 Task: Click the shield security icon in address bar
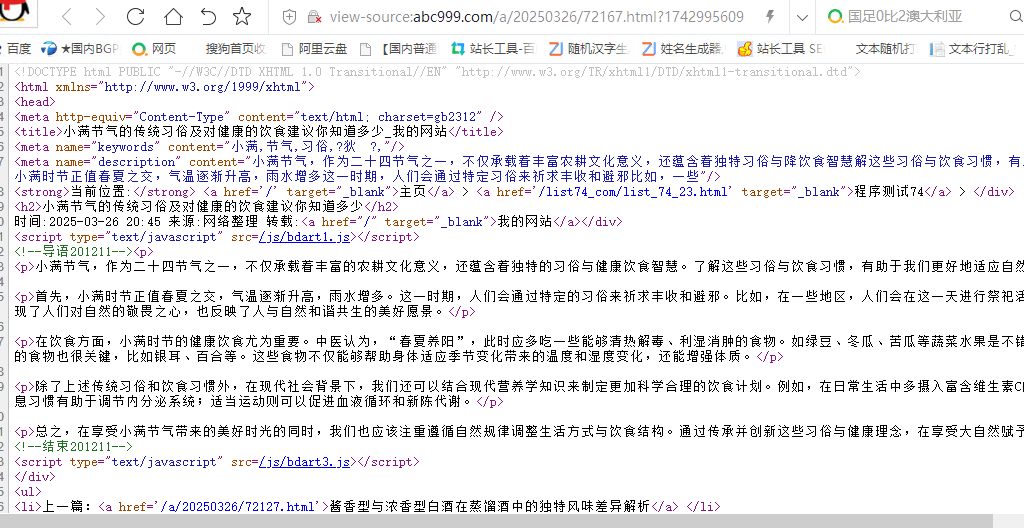click(x=291, y=17)
